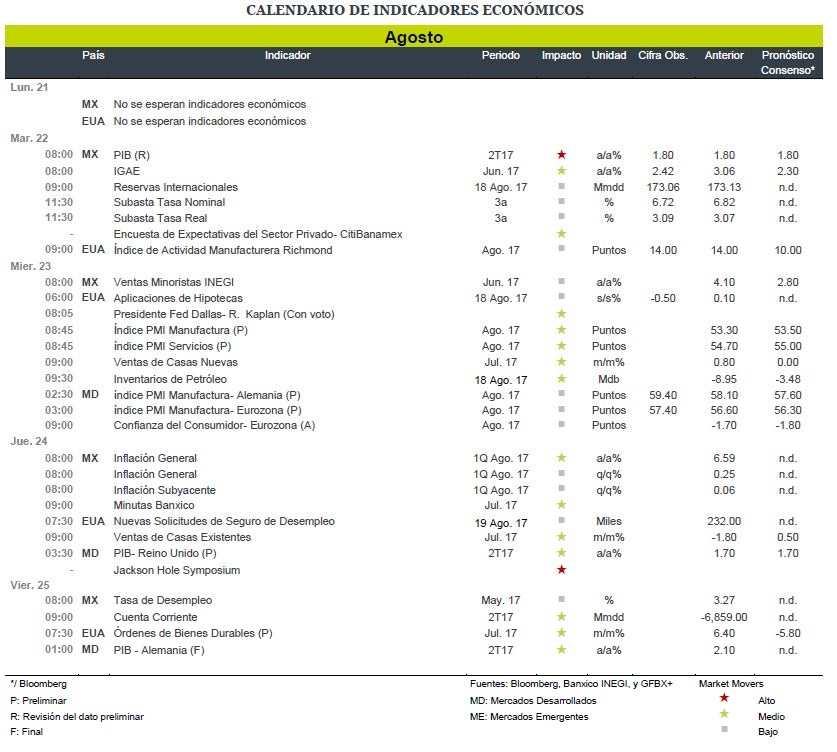The width and height of the screenshot is (837, 752).
Task: Click Cuenta Corriente previous value -6,859.00
Action: click(x=724, y=618)
